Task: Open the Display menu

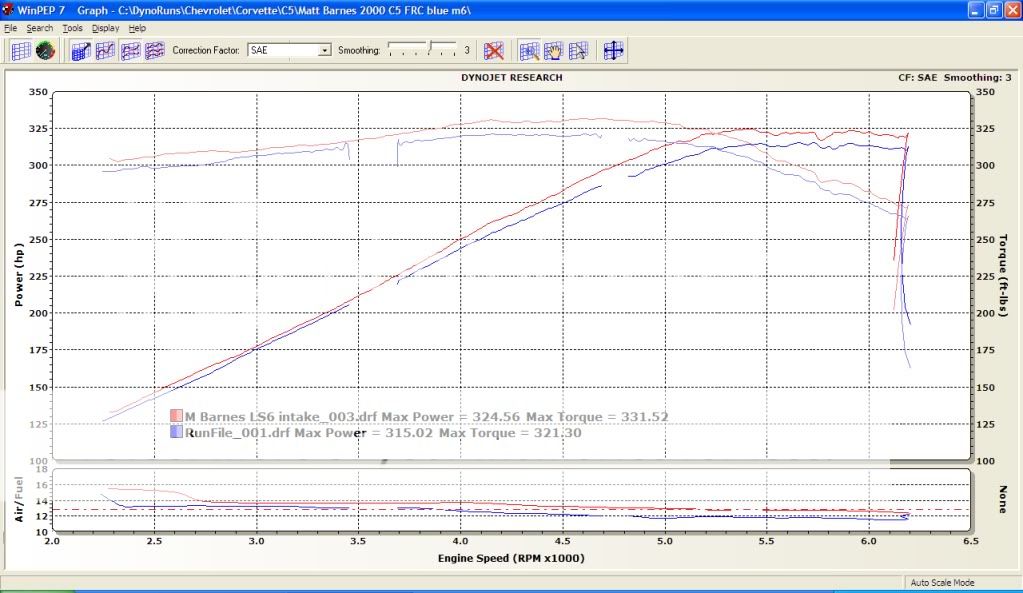Action: [x=105, y=28]
